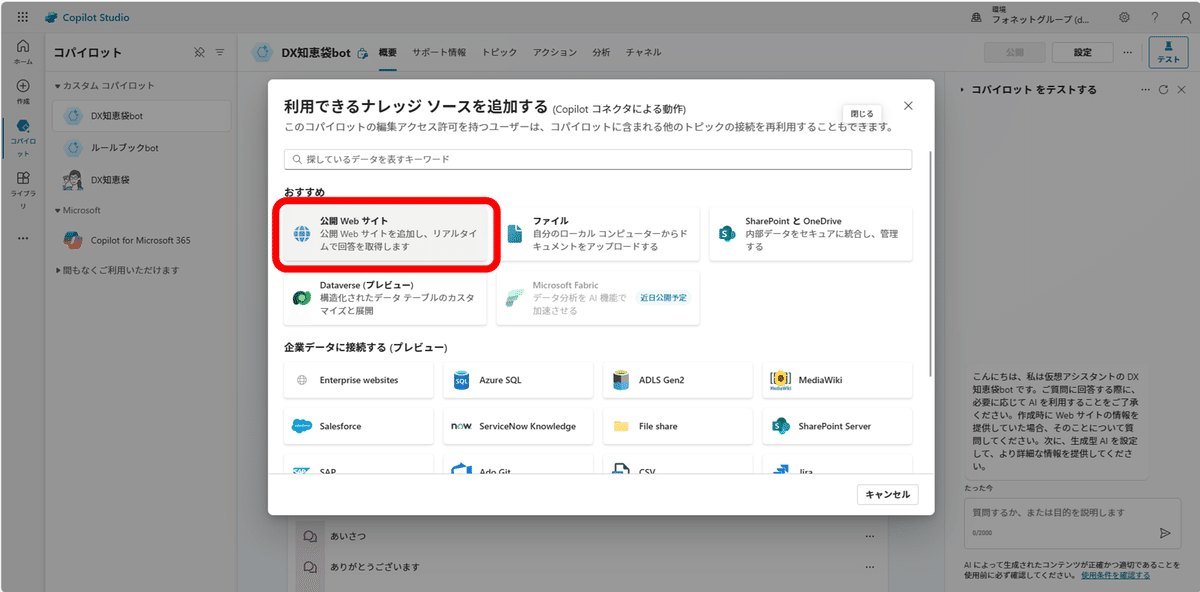Open the filter icon in Copilot panel

click(x=220, y=52)
